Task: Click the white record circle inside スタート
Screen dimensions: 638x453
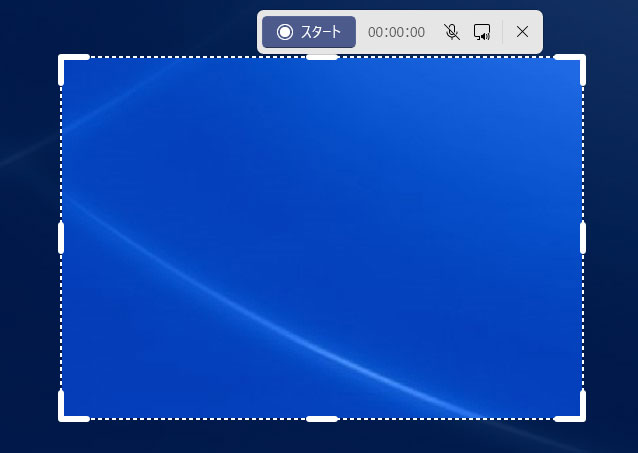Action: click(x=285, y=32)
